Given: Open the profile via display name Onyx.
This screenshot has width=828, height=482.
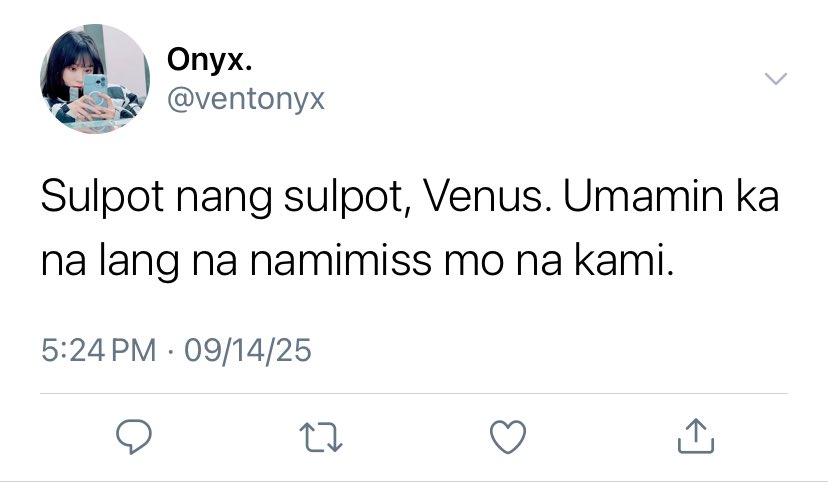Looking at the screenshot, I should pos(210,60).
